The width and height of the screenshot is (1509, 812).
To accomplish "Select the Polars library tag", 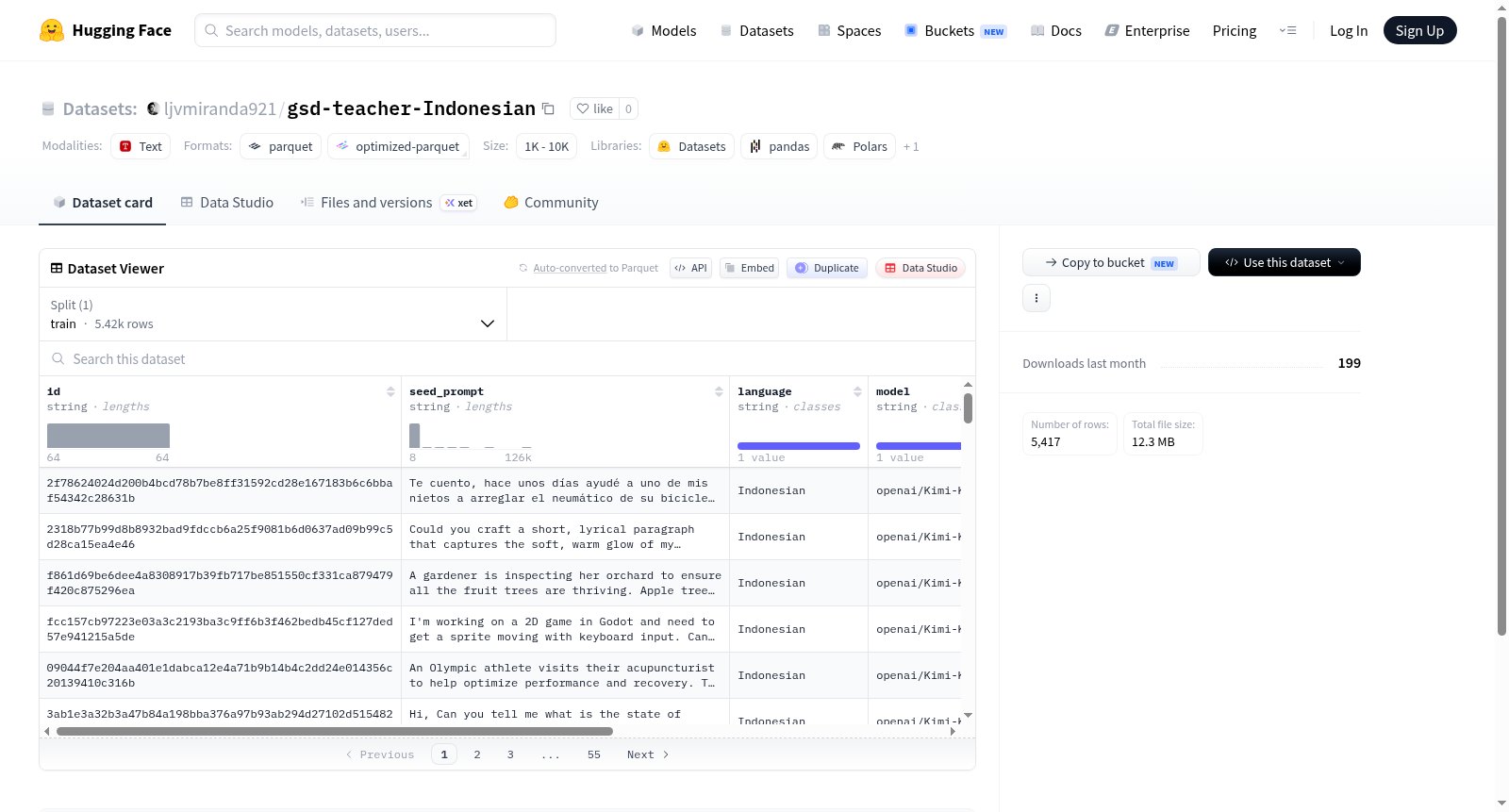I will click(x=859, y=146).
